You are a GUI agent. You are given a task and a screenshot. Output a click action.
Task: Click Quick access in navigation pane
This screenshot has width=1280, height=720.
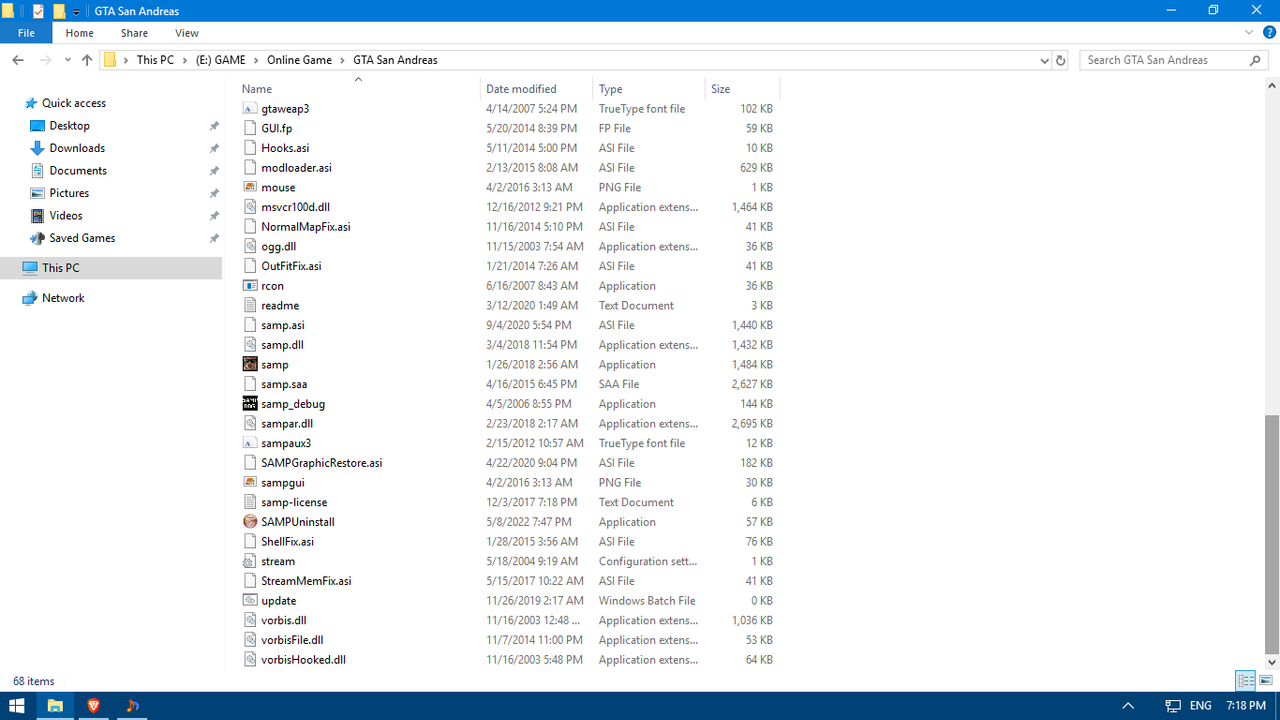click(73, 103)
